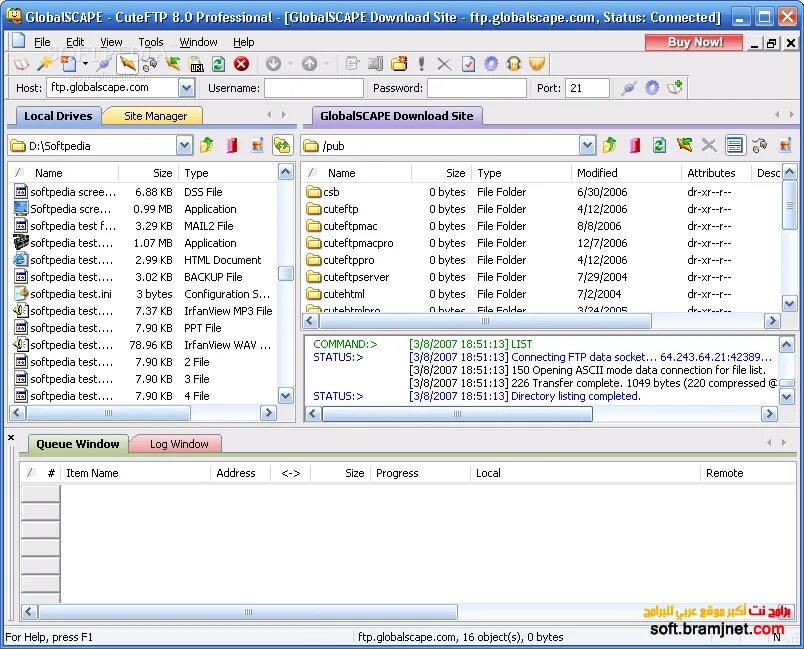This screenshot has width=804, height=649.
Task: Click local pane red bookmark icon
Action: 232,146
